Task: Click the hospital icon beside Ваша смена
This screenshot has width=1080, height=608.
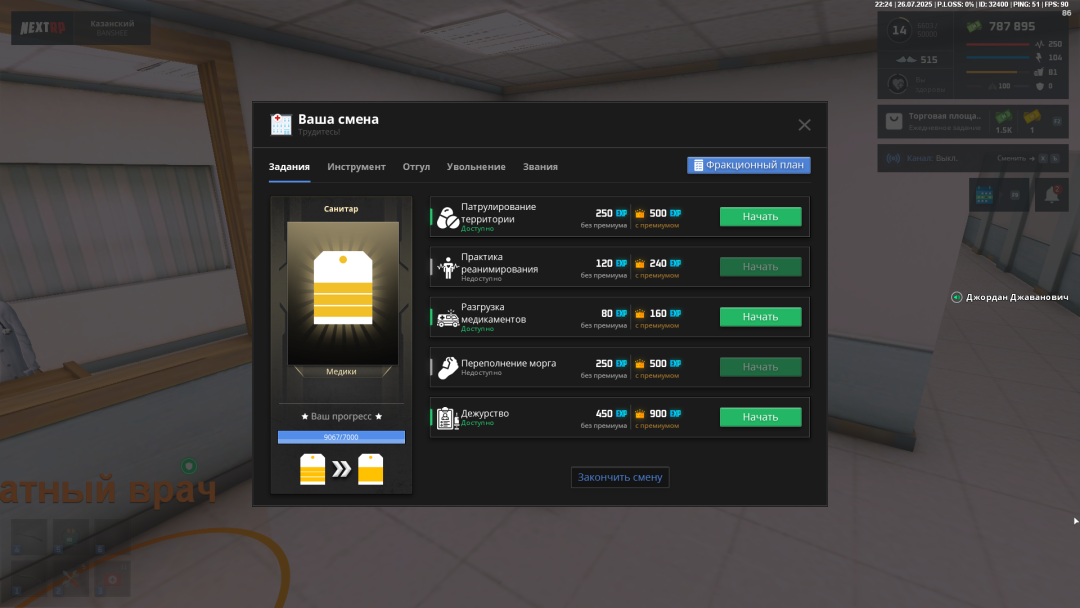Action: [281, 124]
